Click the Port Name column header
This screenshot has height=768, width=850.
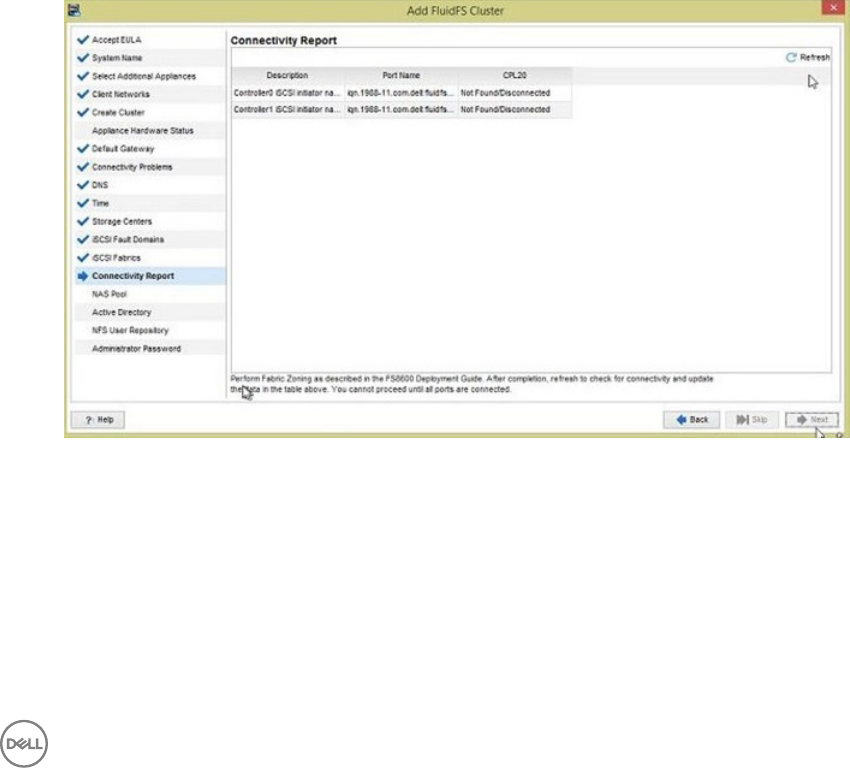(x=401, y=75)
